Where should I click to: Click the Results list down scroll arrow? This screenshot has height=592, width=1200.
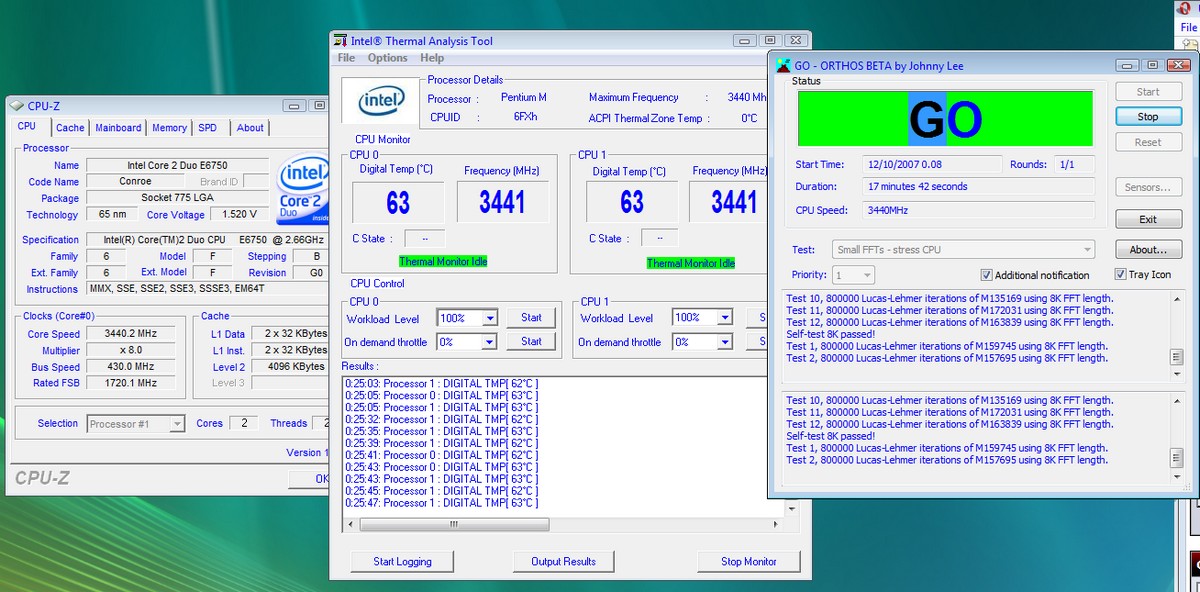point(792,508)
